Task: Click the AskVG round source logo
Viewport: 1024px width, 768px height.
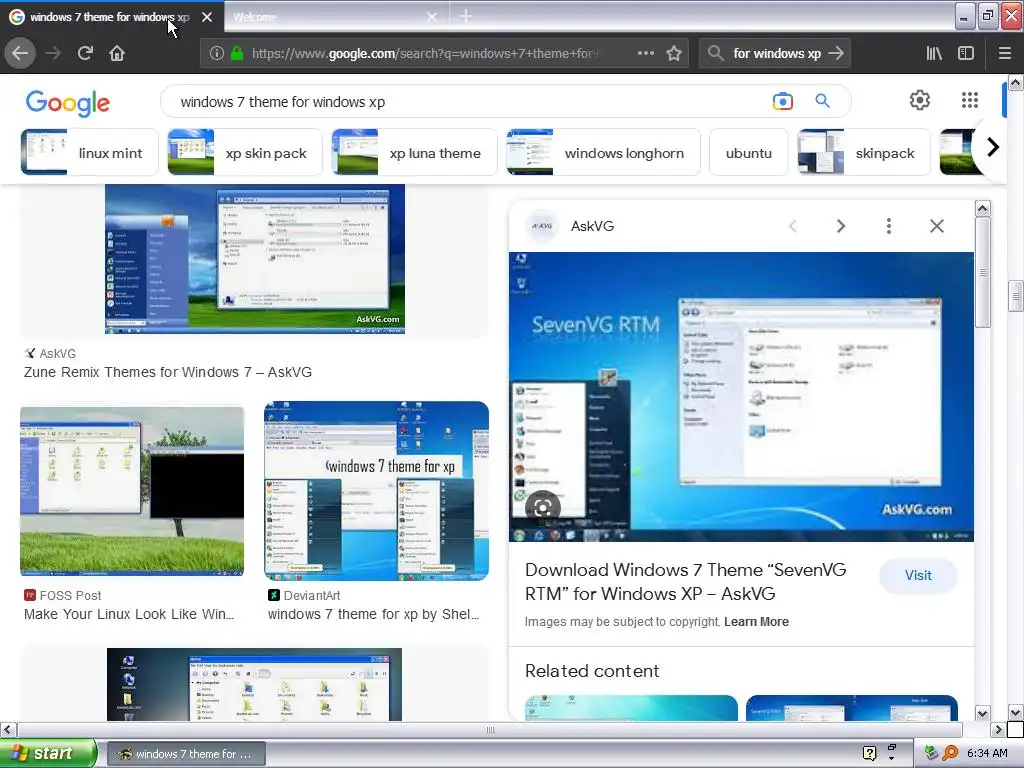Action: click(x=541, y=226)
